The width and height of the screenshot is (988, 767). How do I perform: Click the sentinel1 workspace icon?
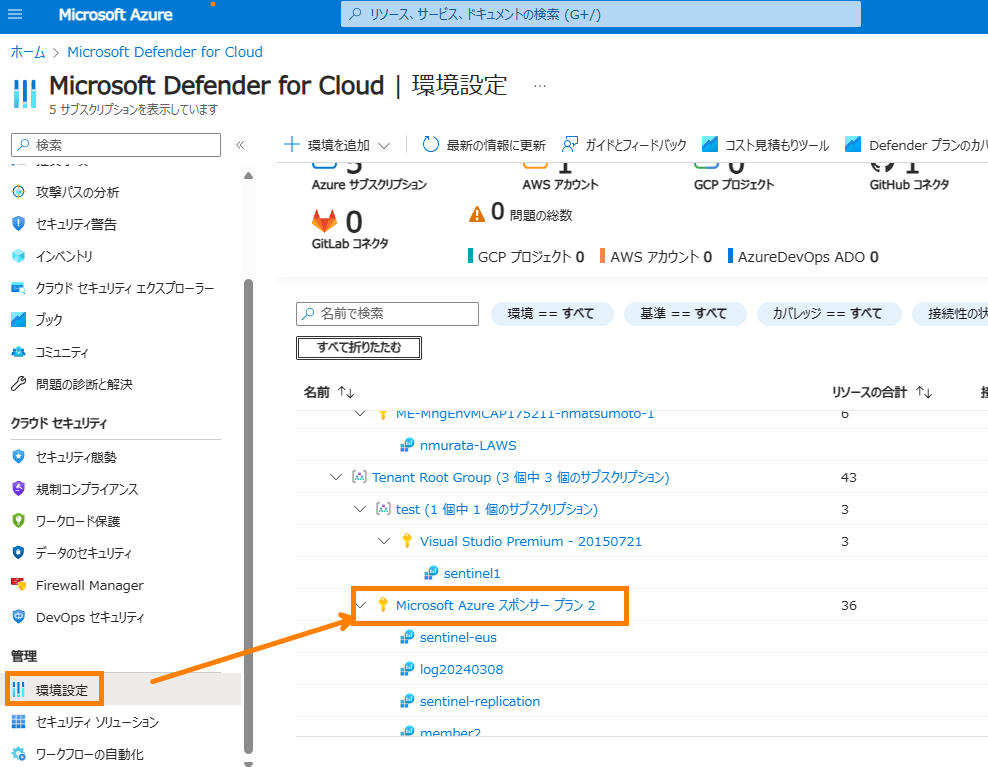pyautogui.click(x=431, y=573)
